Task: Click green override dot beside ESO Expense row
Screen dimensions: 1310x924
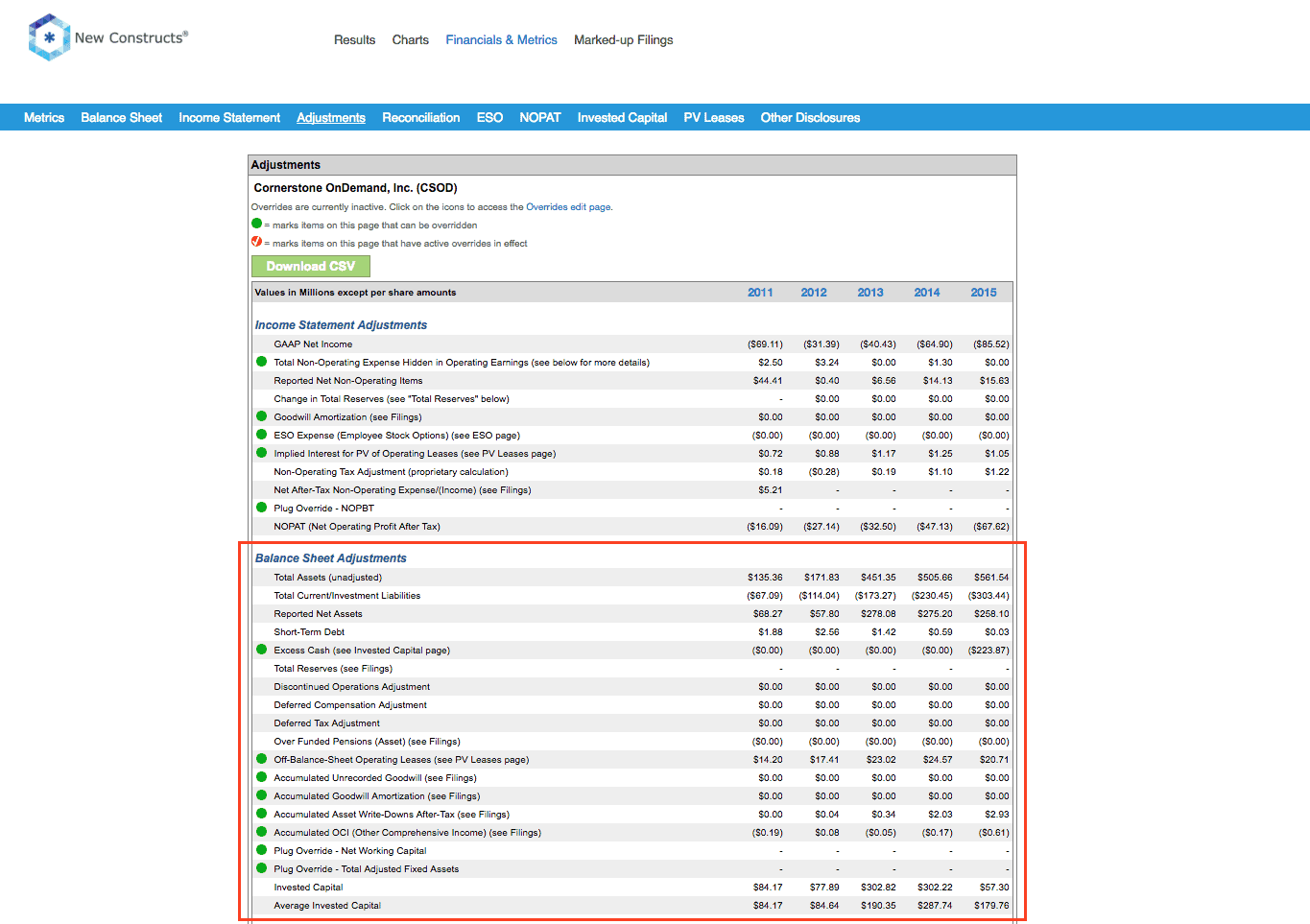Action: click(261, 435)
